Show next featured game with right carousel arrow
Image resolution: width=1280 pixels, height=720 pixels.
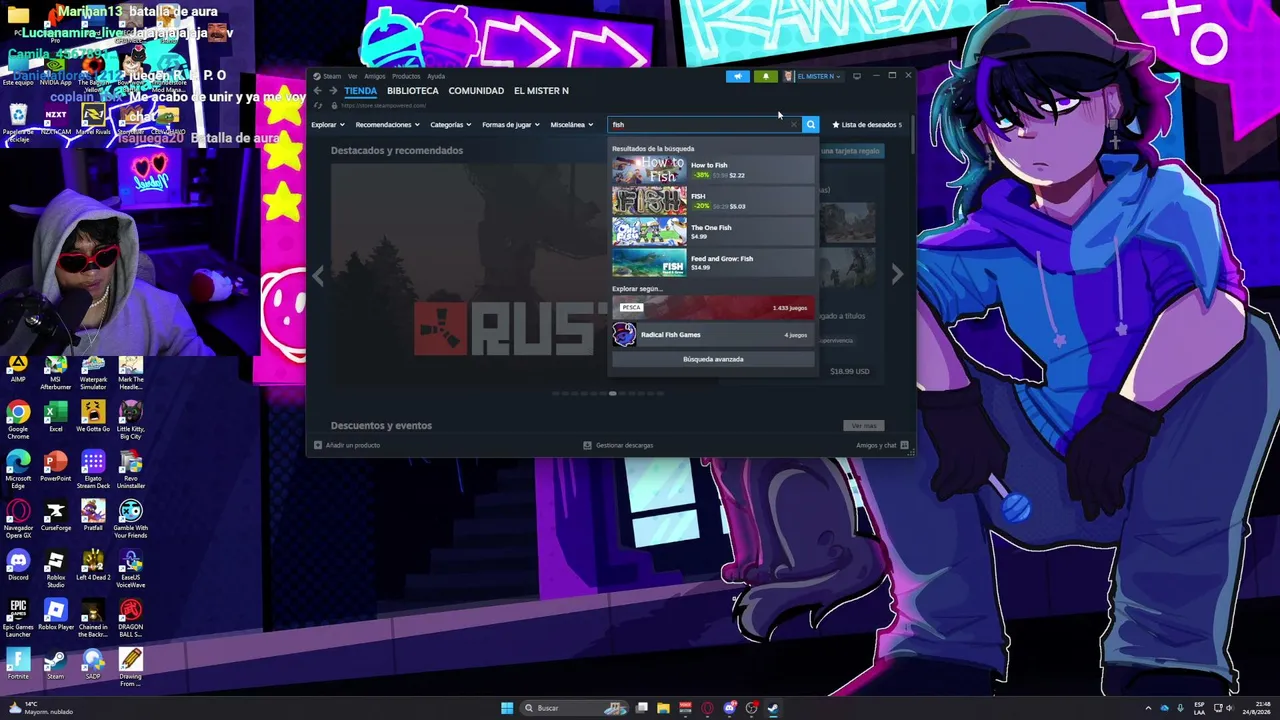(x=897, y=274)
